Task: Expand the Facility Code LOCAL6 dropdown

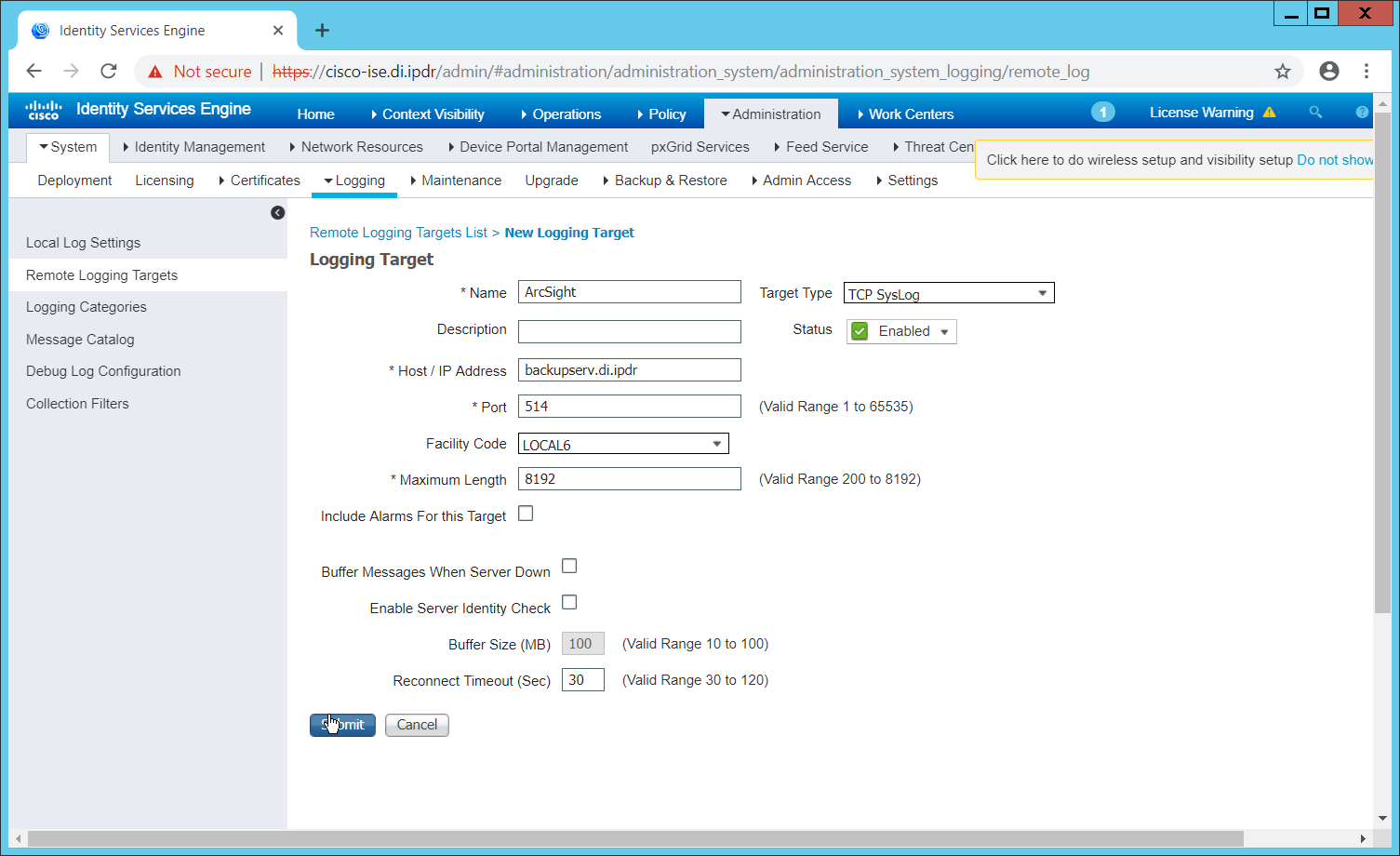Action: click(622, 445)
